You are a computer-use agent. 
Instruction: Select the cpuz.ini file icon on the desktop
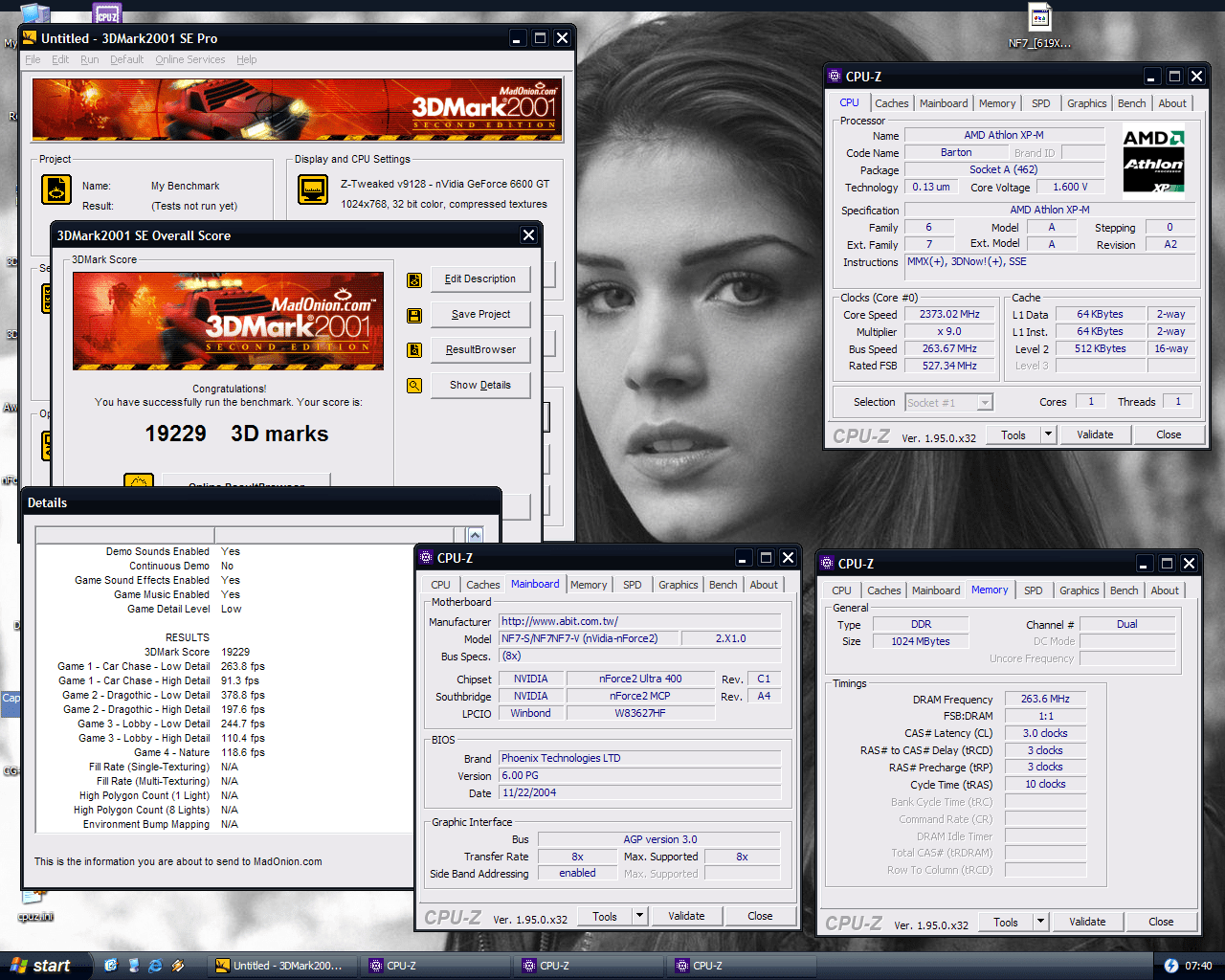pos(34,906)
